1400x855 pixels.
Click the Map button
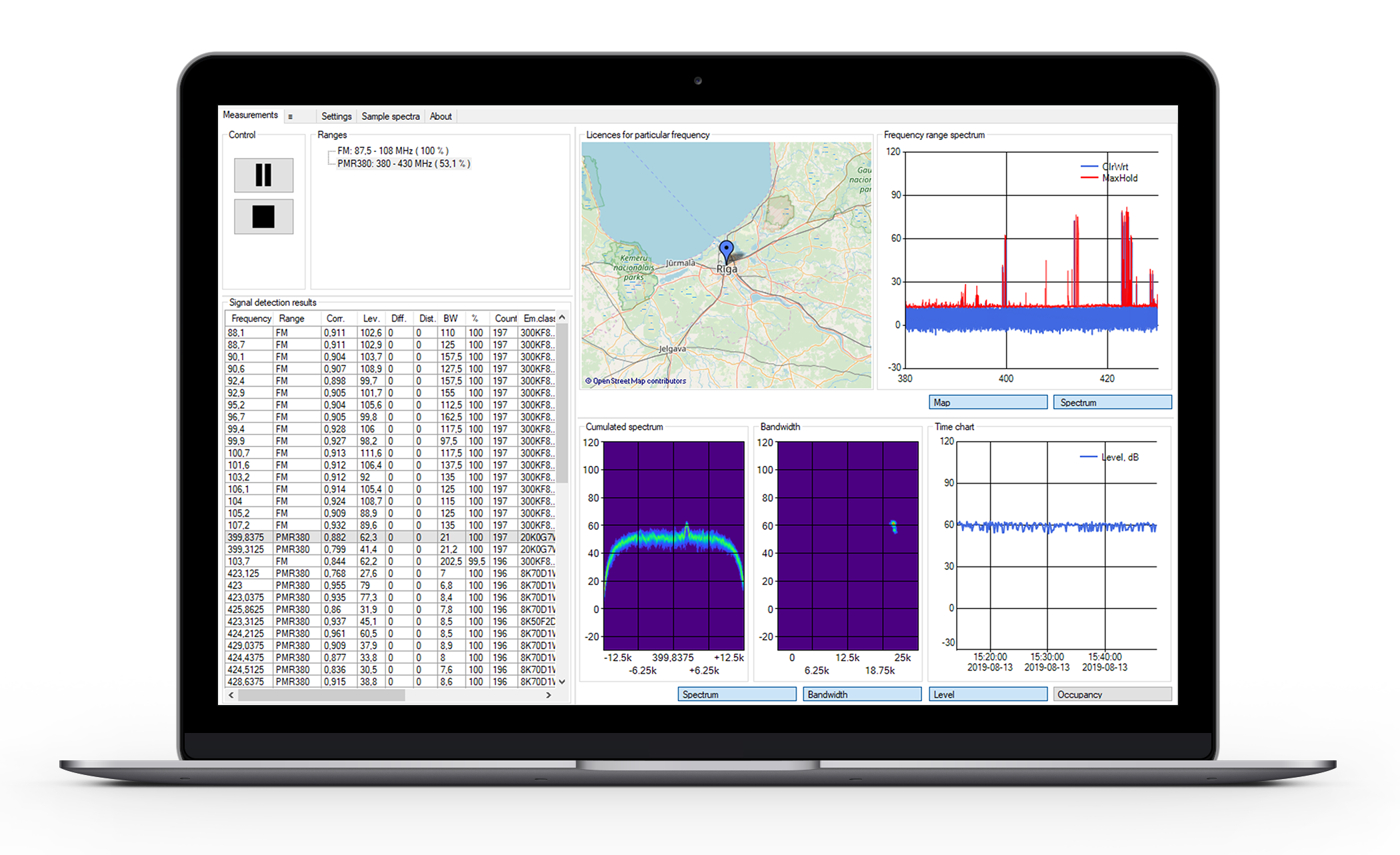[987, 403]
